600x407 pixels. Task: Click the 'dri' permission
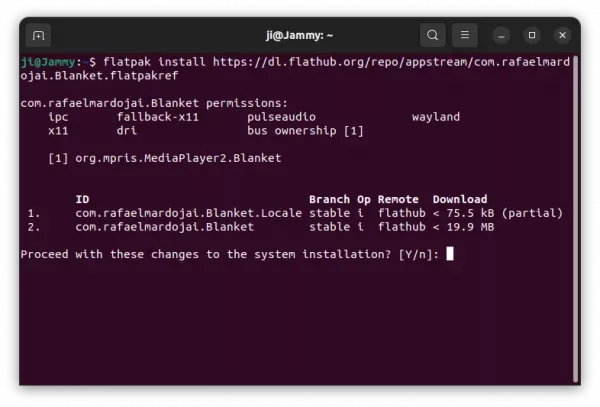[x=127, y=131]
